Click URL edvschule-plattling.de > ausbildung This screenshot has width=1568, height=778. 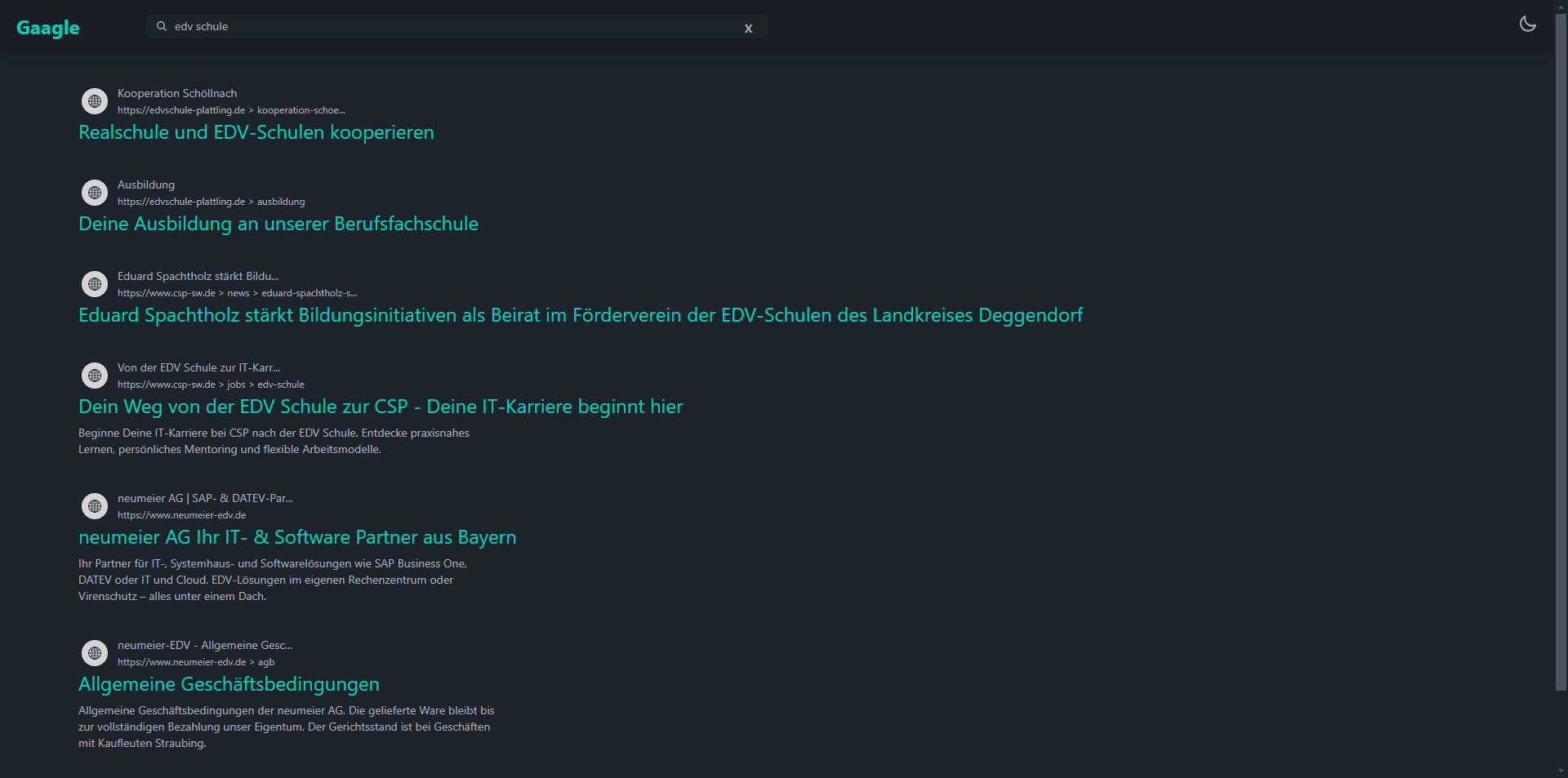[x=211, y=202]
